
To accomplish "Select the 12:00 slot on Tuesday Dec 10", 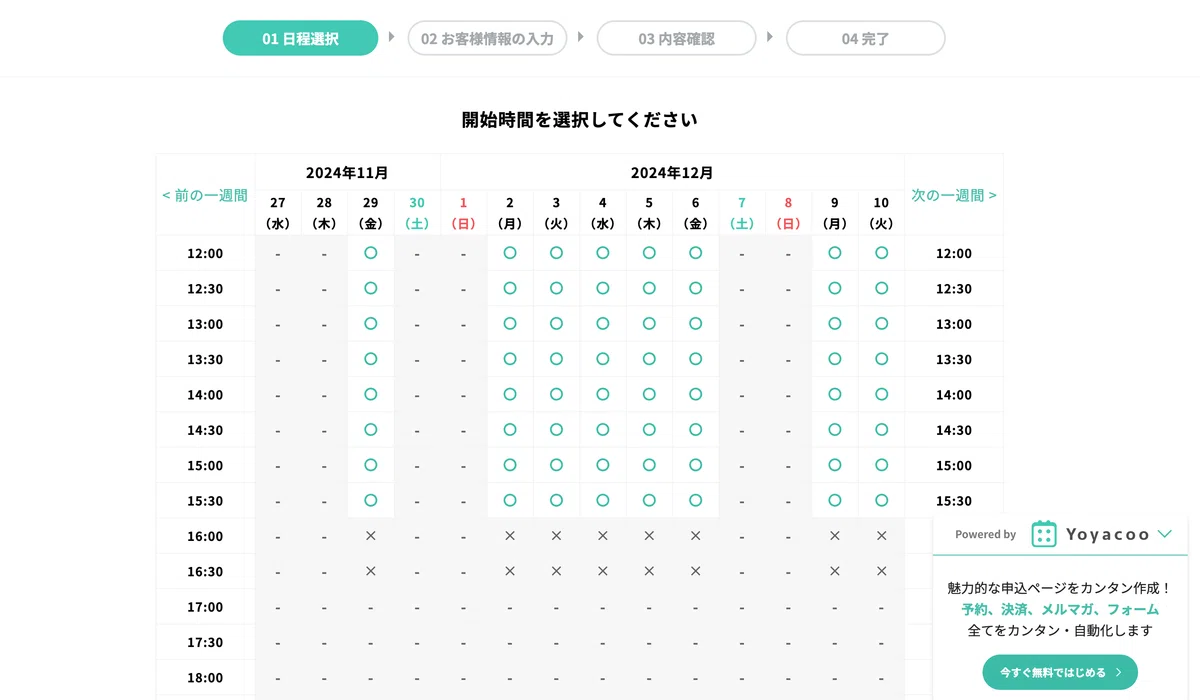I will coord(881,253).
